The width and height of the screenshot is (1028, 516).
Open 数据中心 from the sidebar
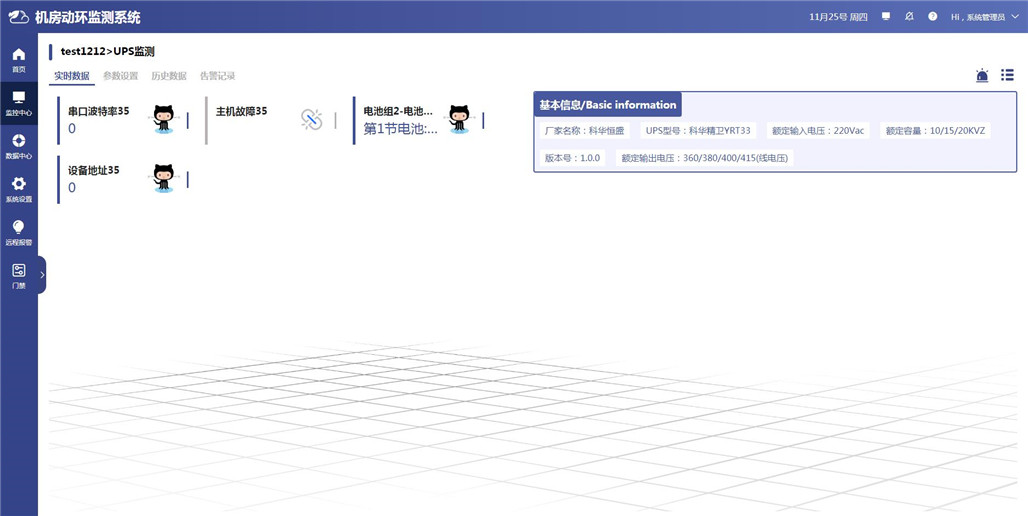[x=18, y=146]
